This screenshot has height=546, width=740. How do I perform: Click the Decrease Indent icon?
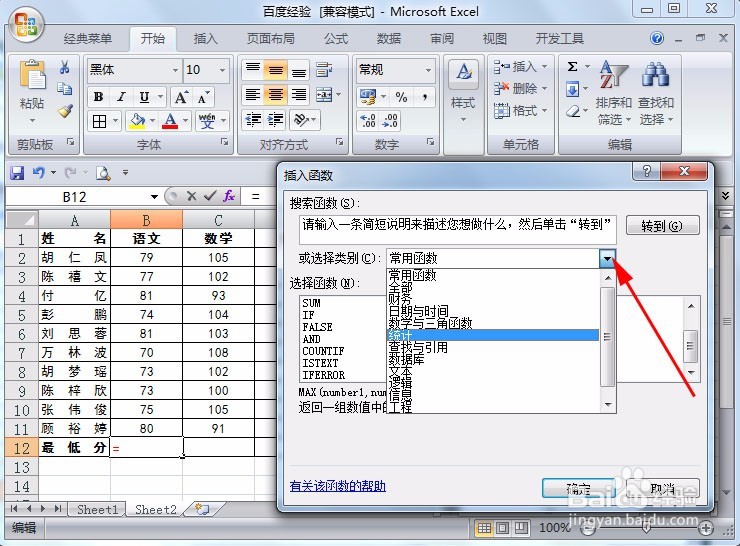coord(253,119)
